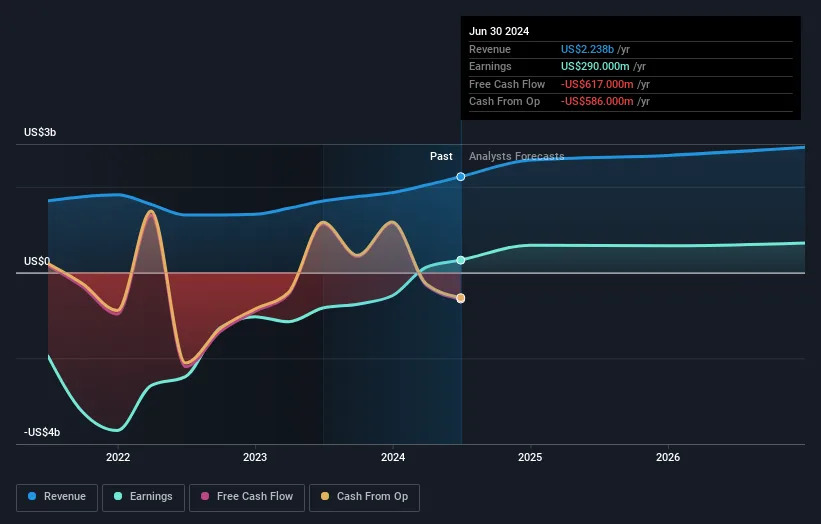Viewport: 821px width, 524px height.
Task: Click the 2022 x-axis label
Action: coord(118,458)
